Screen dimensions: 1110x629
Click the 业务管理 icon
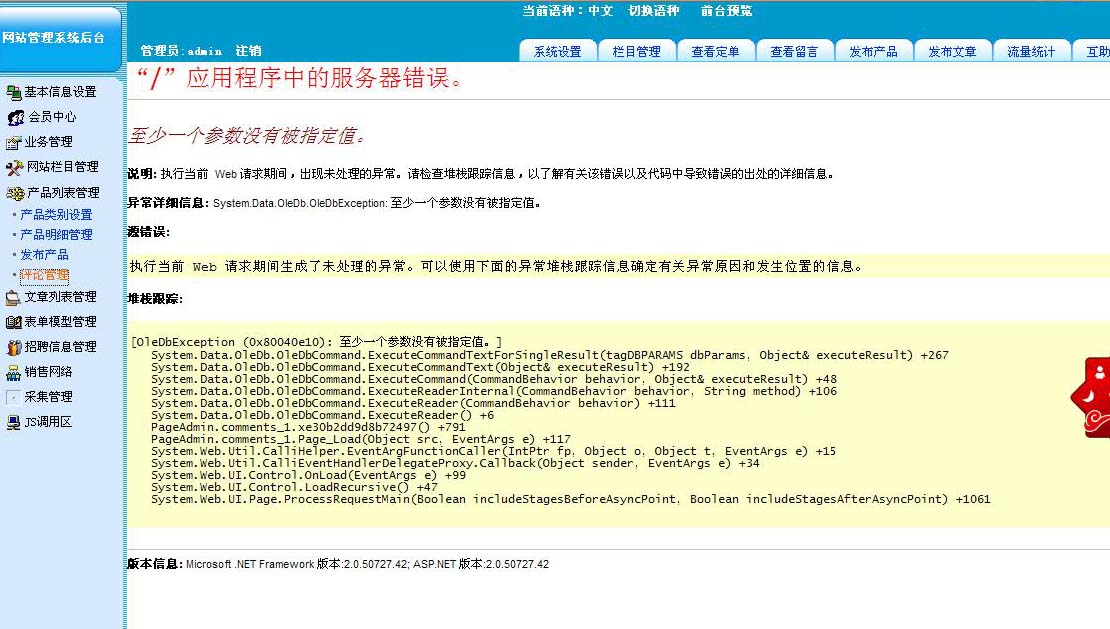[13, 142]
